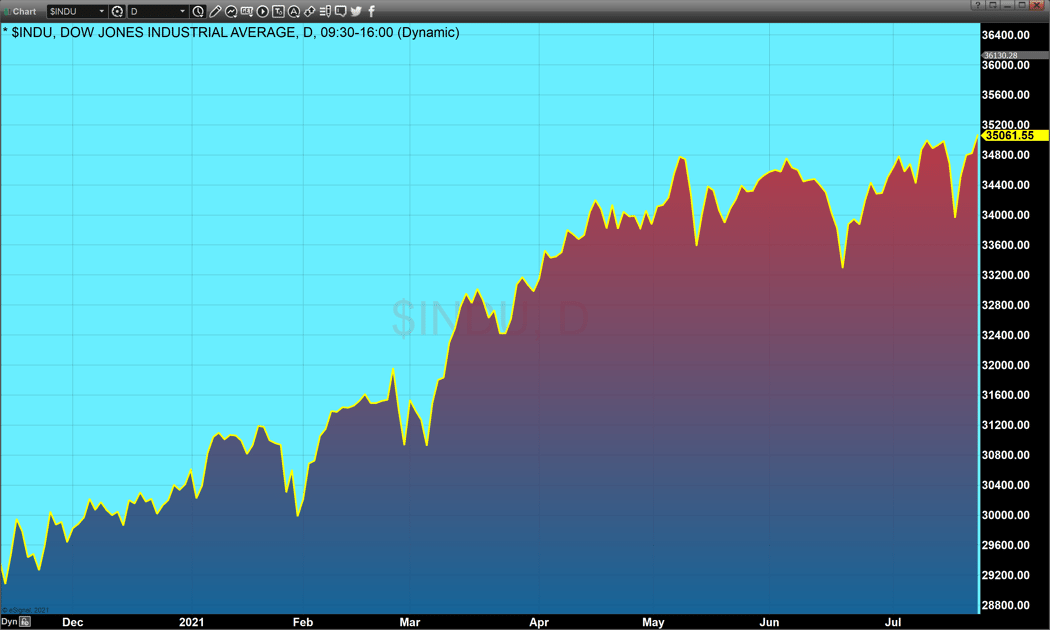Click the 30000.00 price axis label

pyautogui.click(x=1005, y=516)
